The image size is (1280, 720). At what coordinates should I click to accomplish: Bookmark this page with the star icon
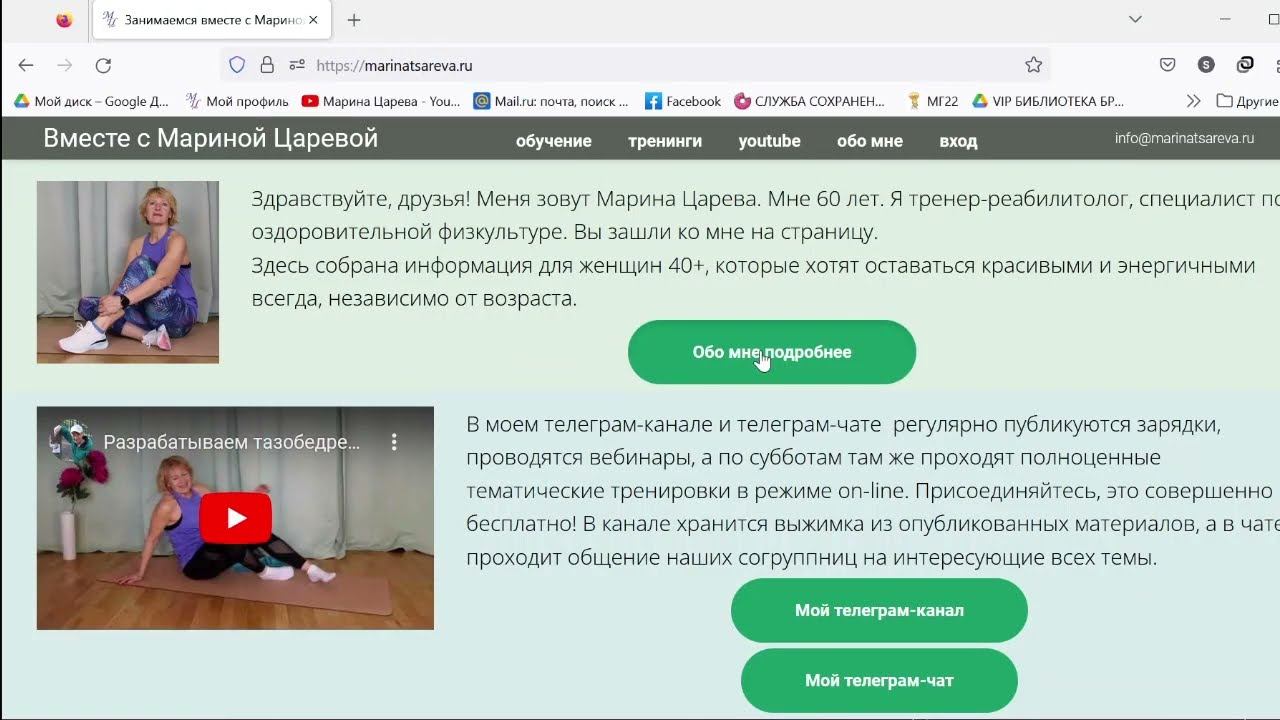[x=1034, y=65]
